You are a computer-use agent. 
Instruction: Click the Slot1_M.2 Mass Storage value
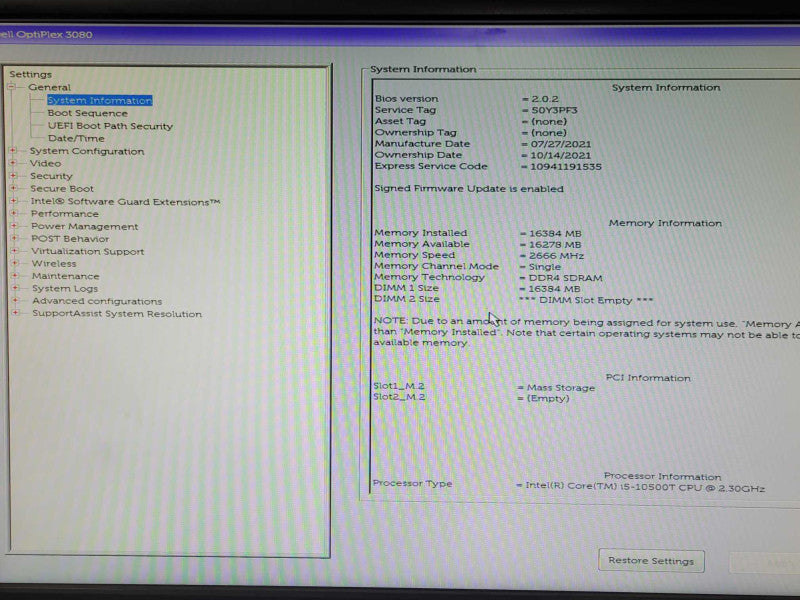pyautogui.click(x=560, y=388)
